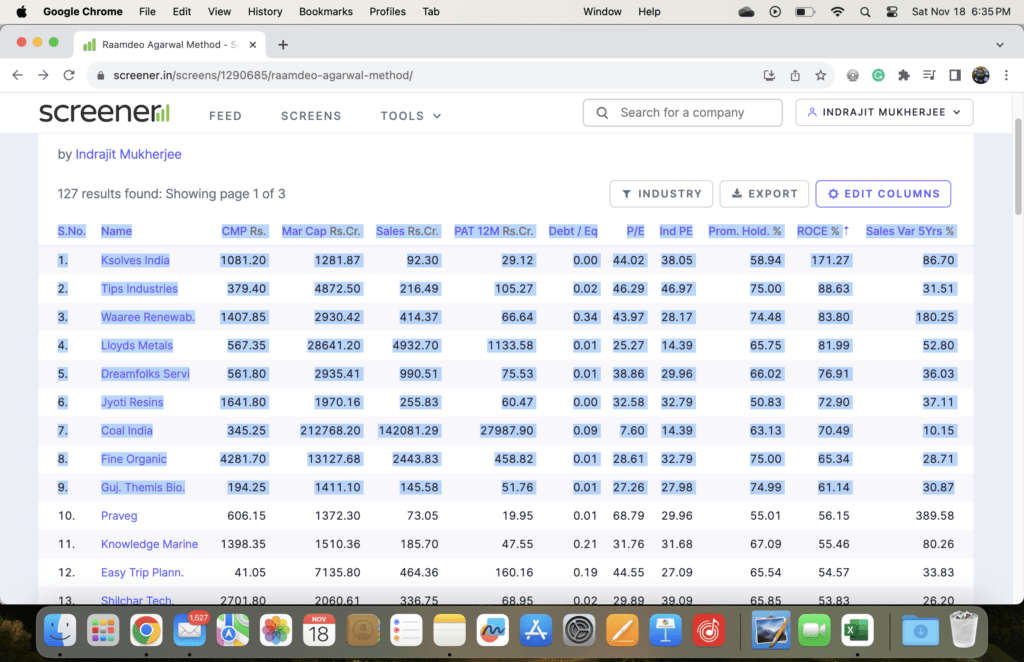Sort by Sales Var 5Yrs % column
Viewport: 1024px width, 662px height.
pos(910,231)
